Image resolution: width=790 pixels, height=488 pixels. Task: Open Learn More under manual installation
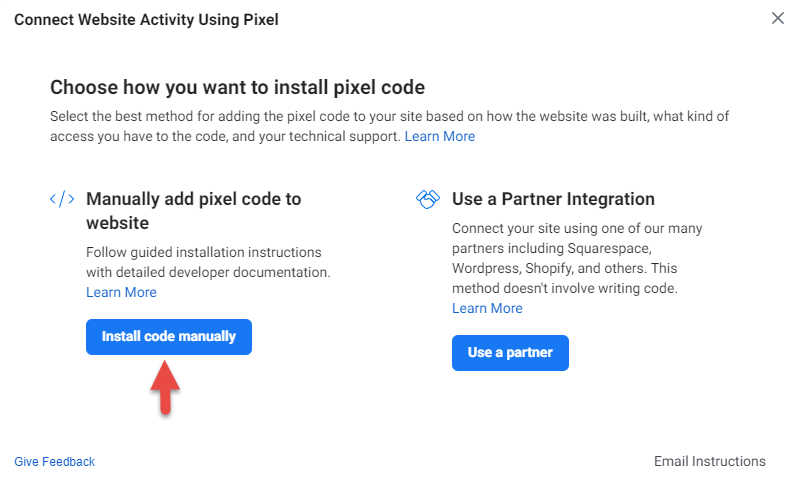click(121, 292)
